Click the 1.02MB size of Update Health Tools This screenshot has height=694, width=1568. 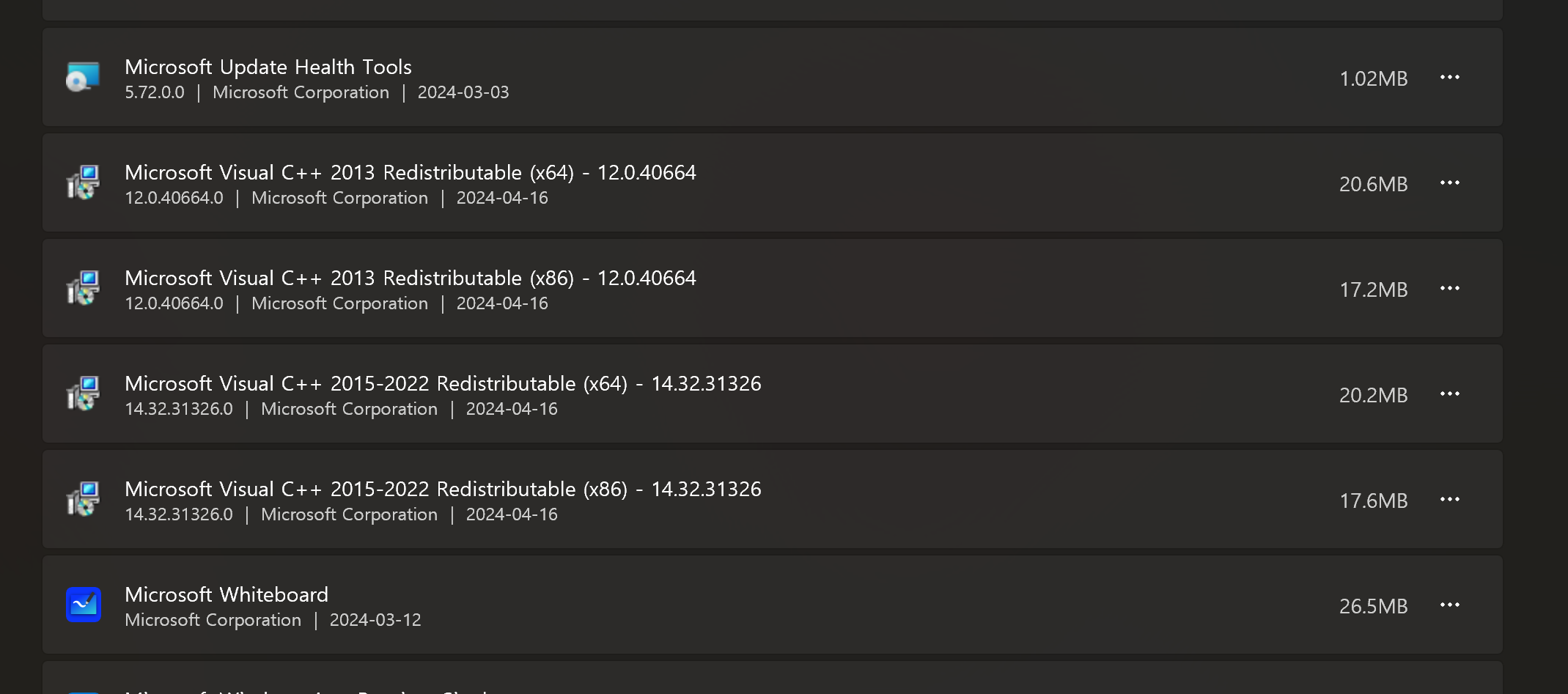click(1373, 78)
